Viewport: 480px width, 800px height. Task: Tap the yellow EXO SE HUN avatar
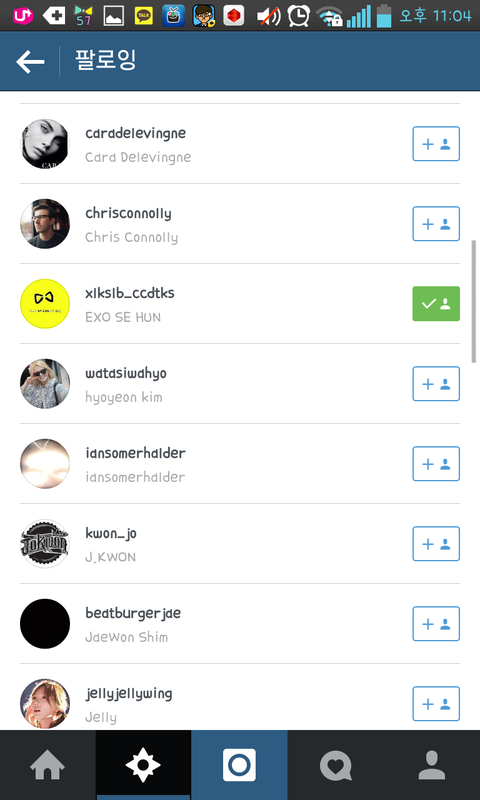pyautogui.click(x=45, y=304)
